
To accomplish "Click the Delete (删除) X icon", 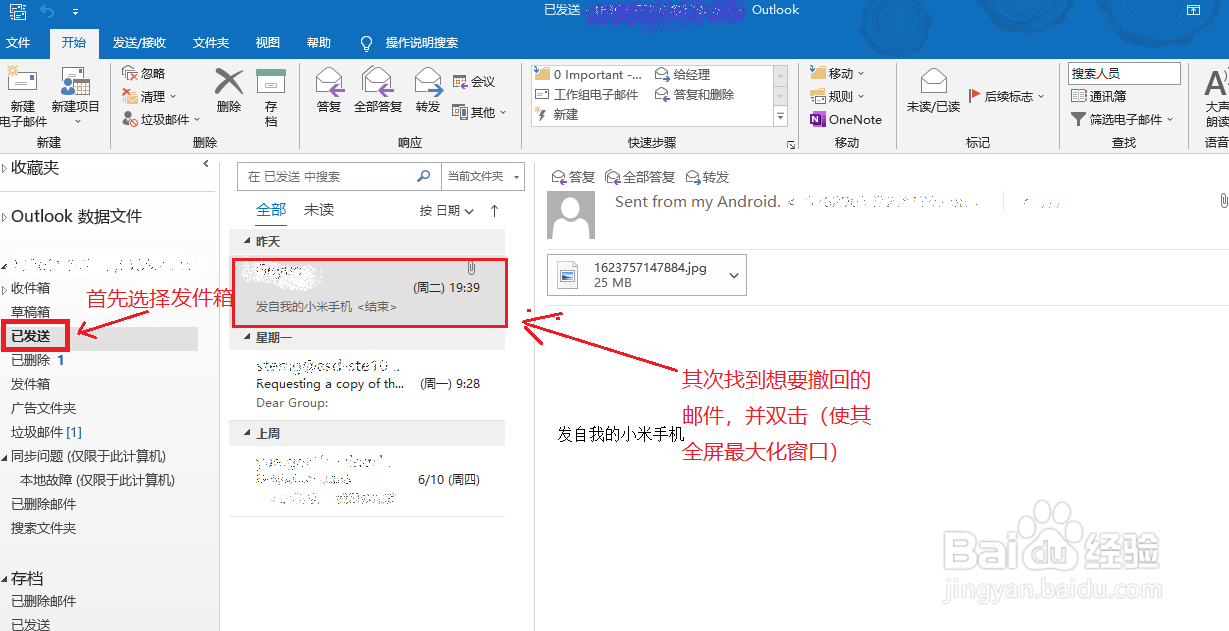I will pos(229,81).
